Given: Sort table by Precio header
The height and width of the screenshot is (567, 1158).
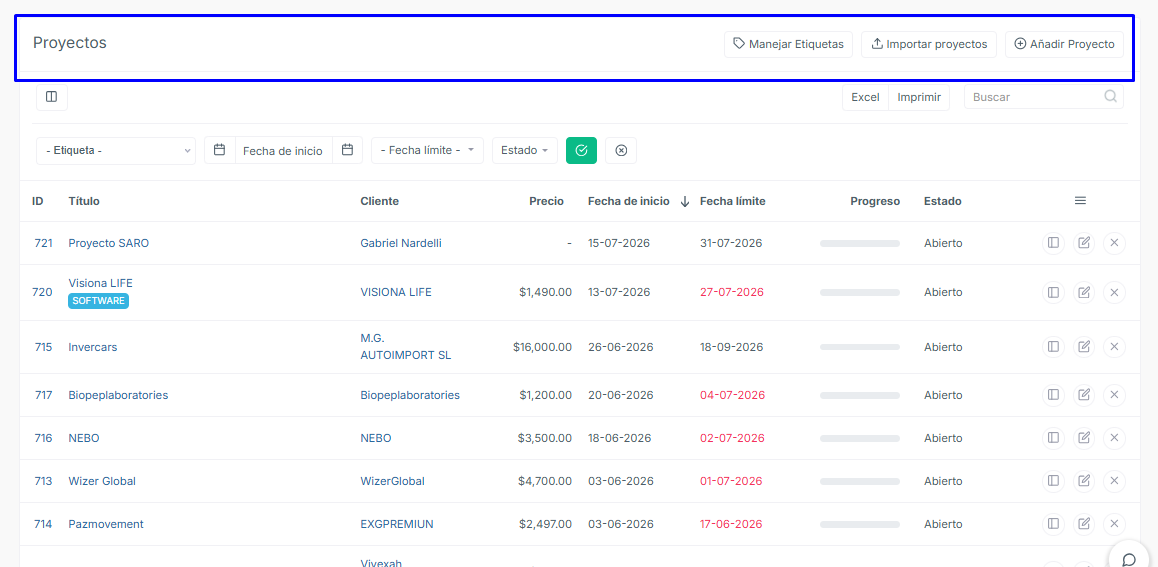Looking at the screenshot, I should click(547, 201).
